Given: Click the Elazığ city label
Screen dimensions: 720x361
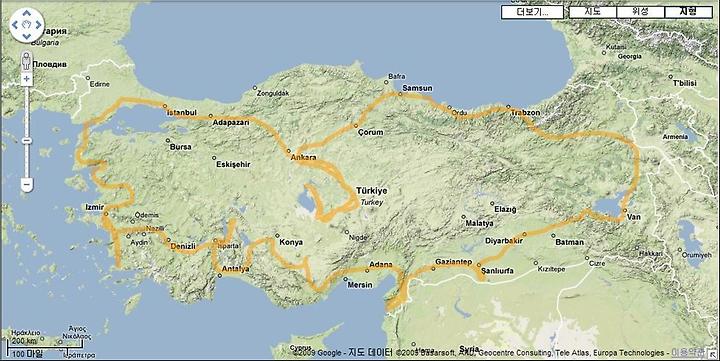Looking at the screenshot, I should tap(505, 209).
